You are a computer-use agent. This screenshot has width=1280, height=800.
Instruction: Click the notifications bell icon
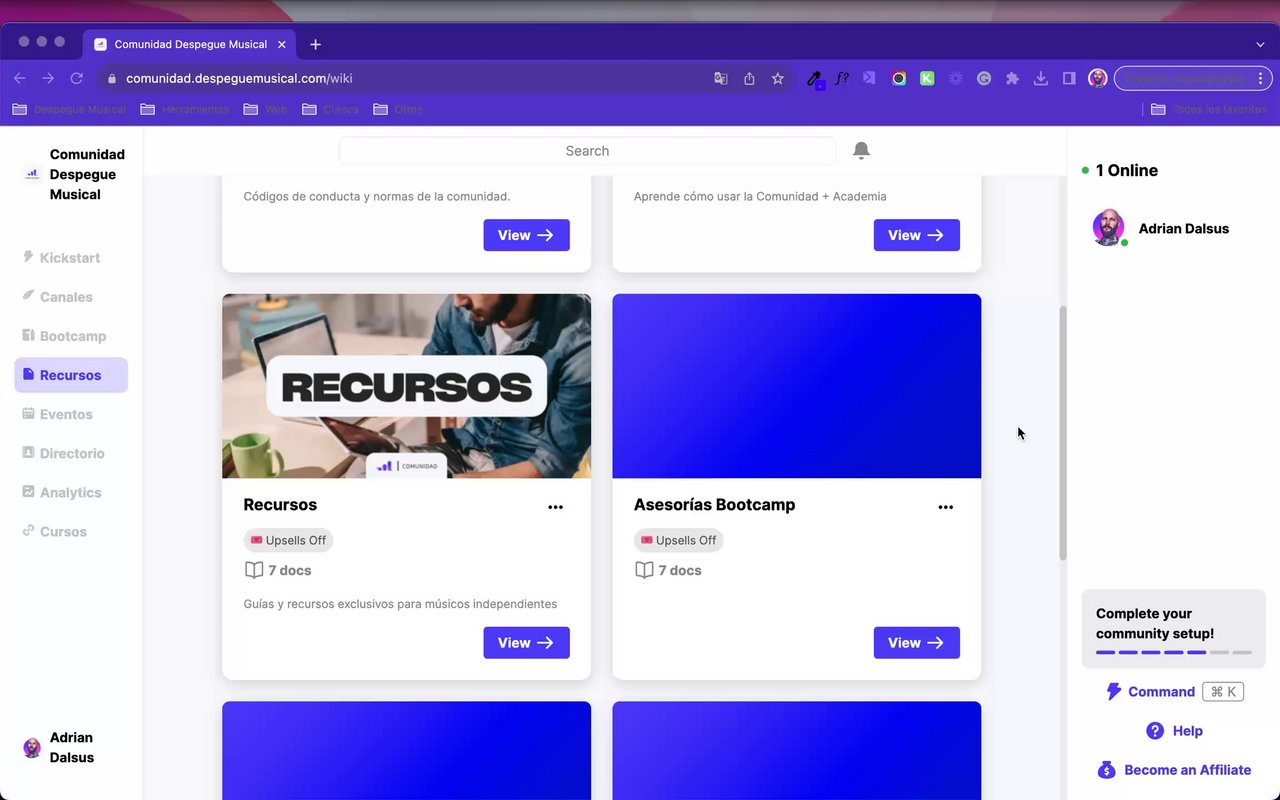(861, 150)
